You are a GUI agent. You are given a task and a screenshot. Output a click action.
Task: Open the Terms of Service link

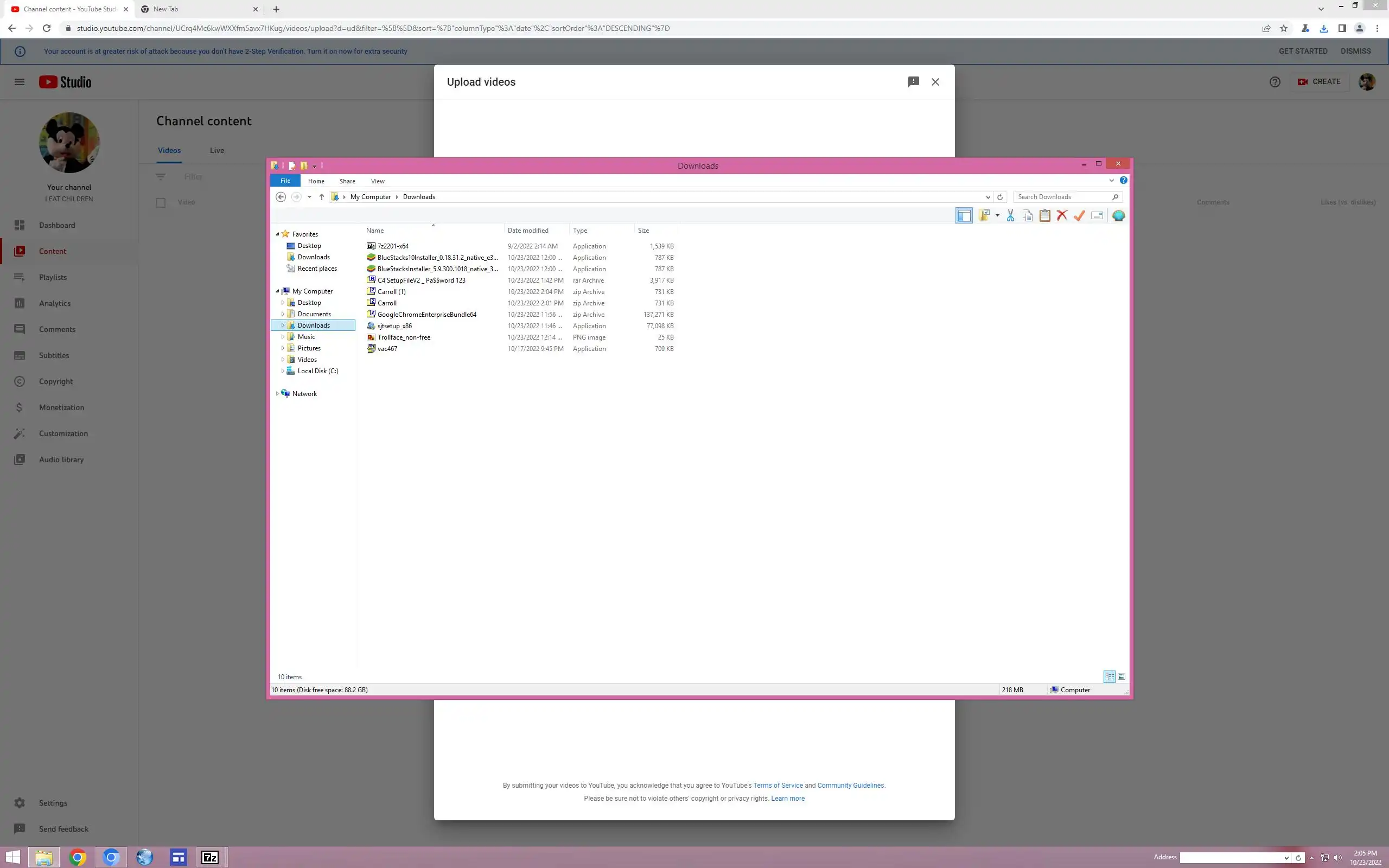point(778,786)
